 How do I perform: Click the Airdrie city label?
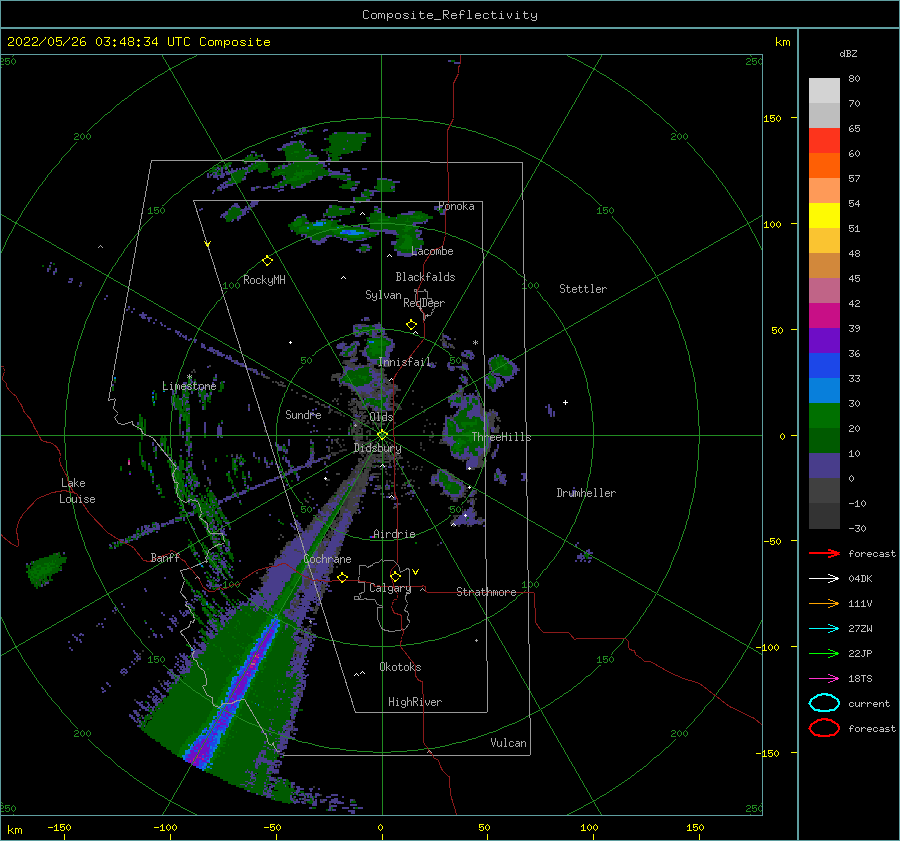click(x=394, y=534)
